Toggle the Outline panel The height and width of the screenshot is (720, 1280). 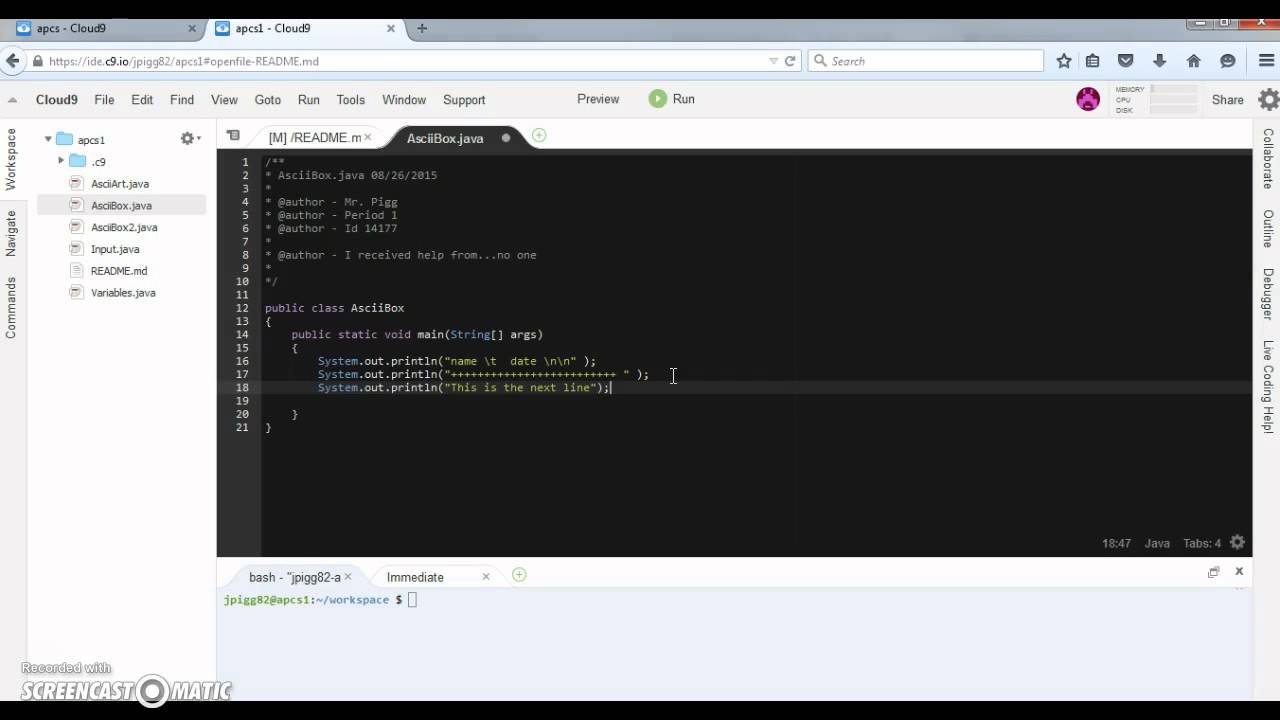(1268, 229)
